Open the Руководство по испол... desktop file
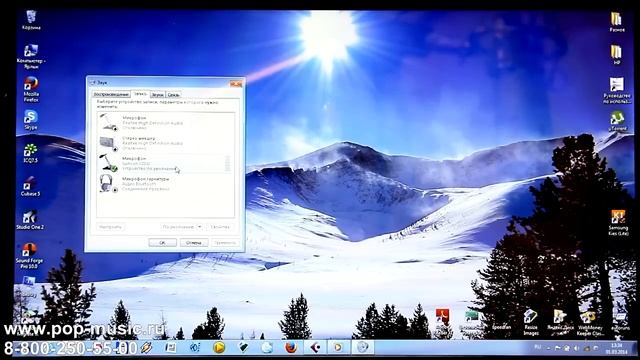This screenshot has height=360, width=640. tap(617, 90)
